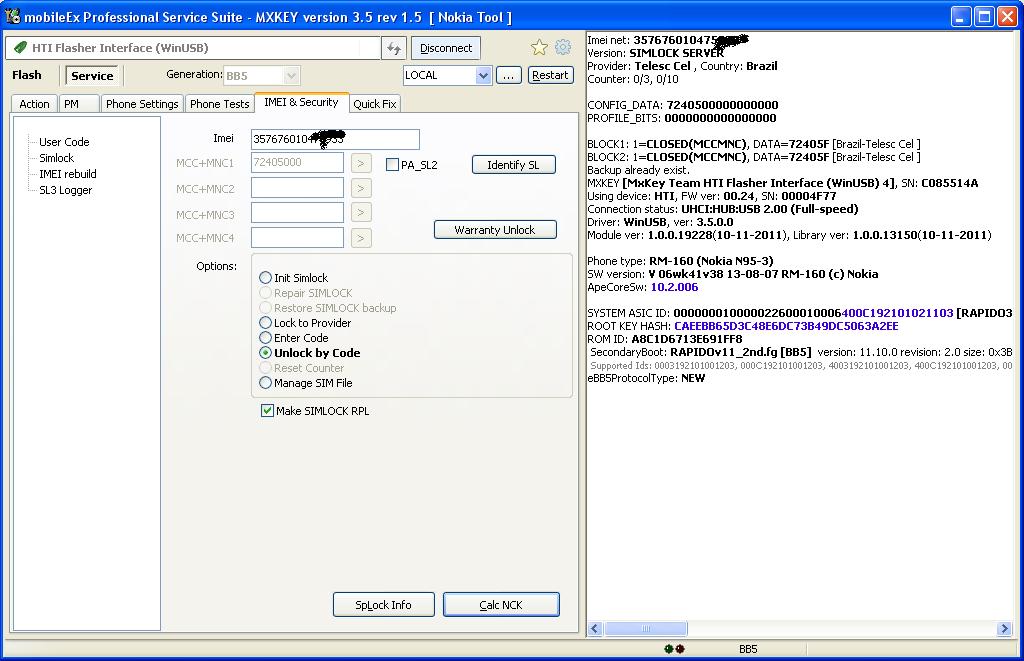Select the Lock to Provider option
The height and width of the screenshot is (661, 1024).
click(x=265, y=323)
